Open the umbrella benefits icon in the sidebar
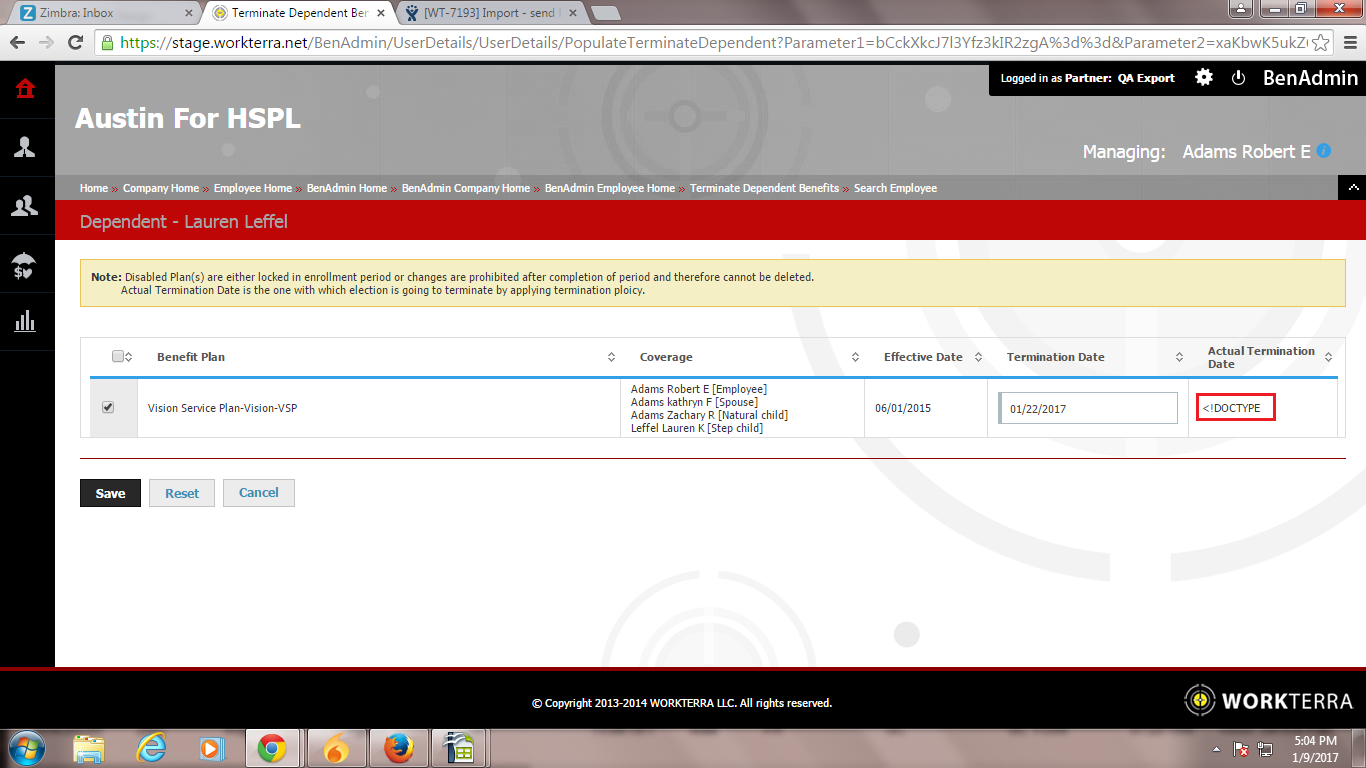The image size is (1366, 768). [25, 264]
